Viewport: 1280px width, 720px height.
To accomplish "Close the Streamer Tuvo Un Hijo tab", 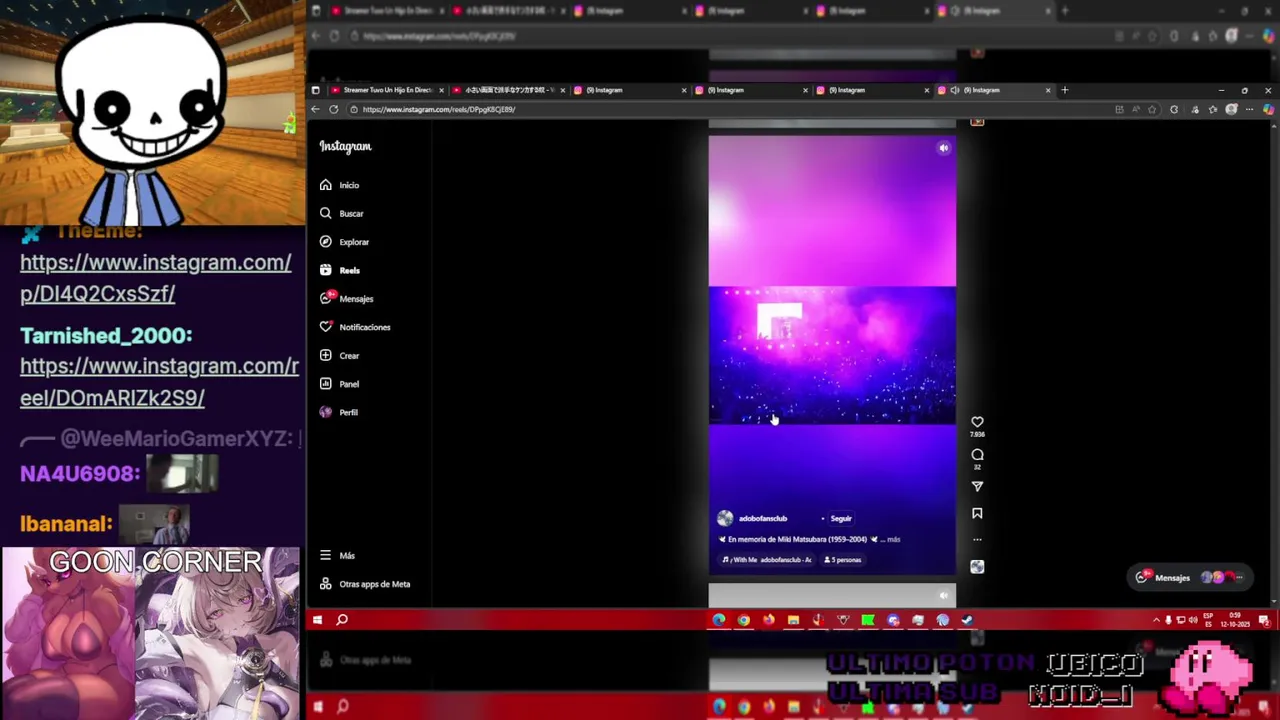I will tap(441, 90).
